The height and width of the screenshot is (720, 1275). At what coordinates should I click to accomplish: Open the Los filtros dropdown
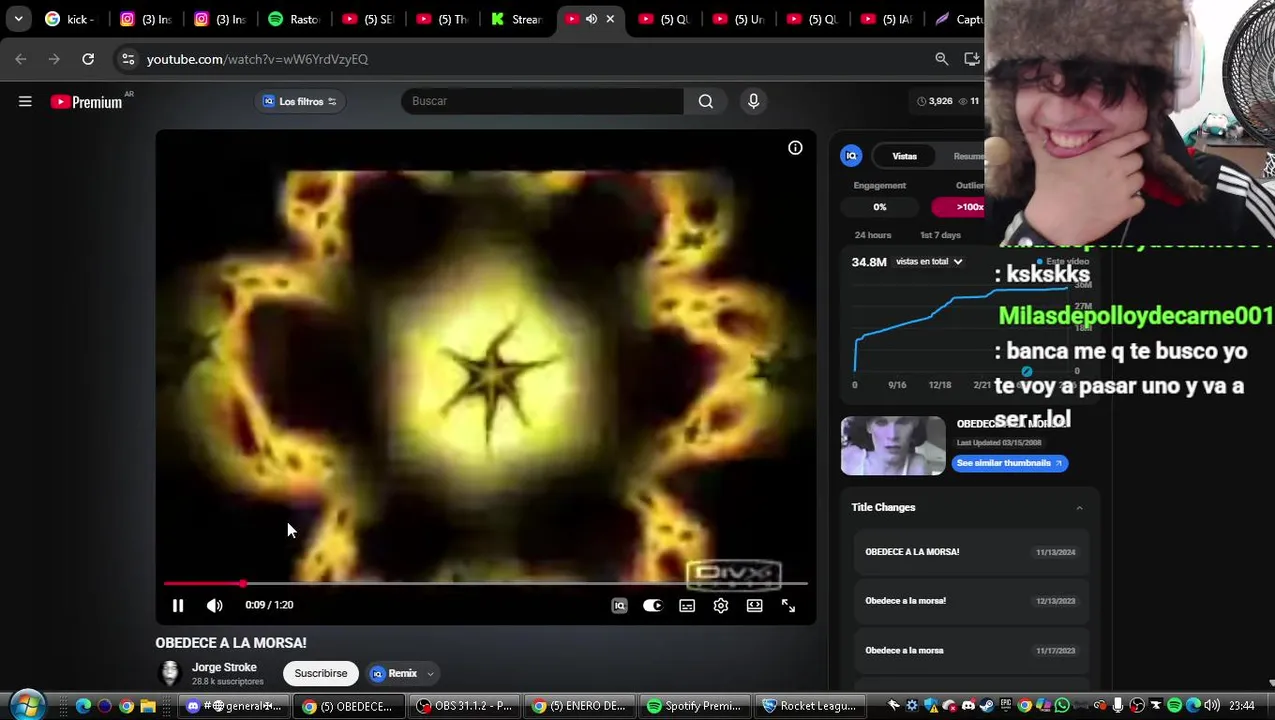300,101
